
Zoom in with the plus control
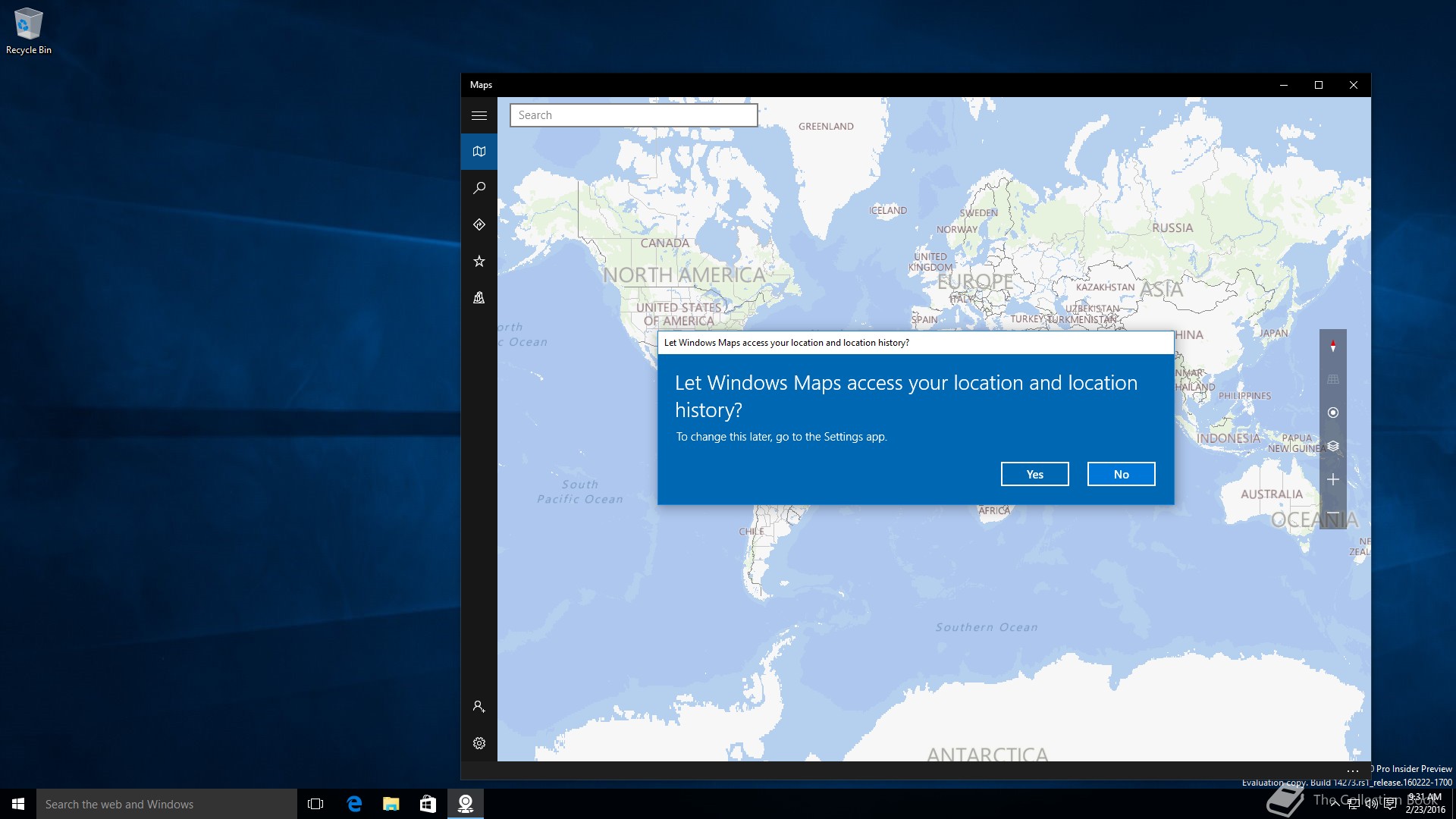click(x=1333, y=479)
